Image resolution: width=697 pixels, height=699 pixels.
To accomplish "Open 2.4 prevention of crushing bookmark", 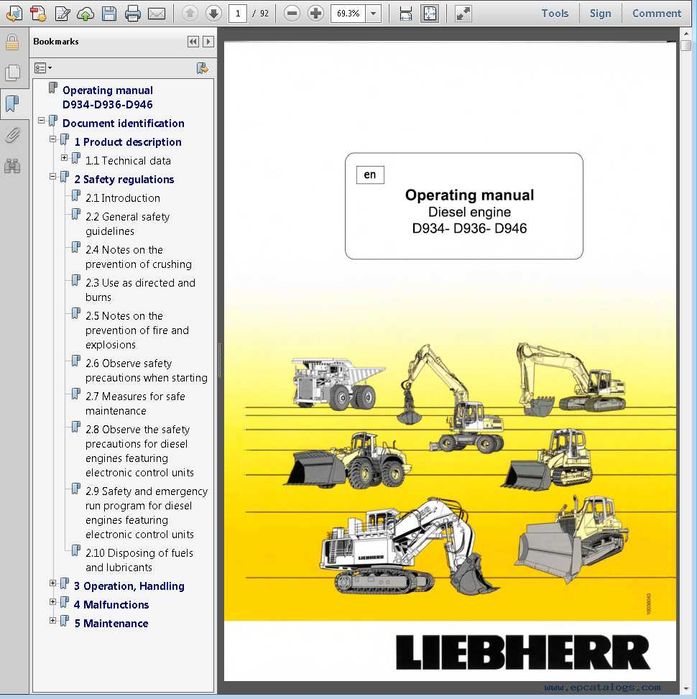I will tap(139, 257).
